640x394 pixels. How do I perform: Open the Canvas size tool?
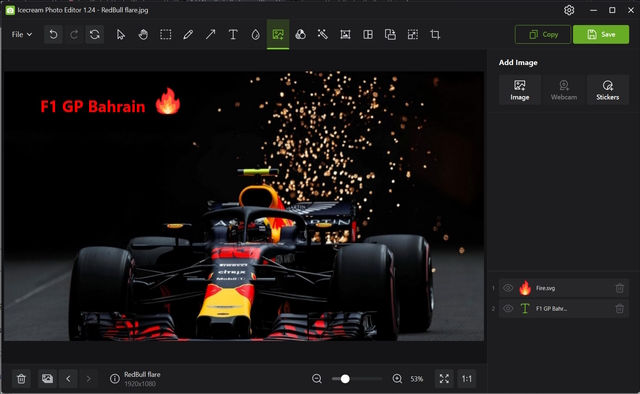413,35
